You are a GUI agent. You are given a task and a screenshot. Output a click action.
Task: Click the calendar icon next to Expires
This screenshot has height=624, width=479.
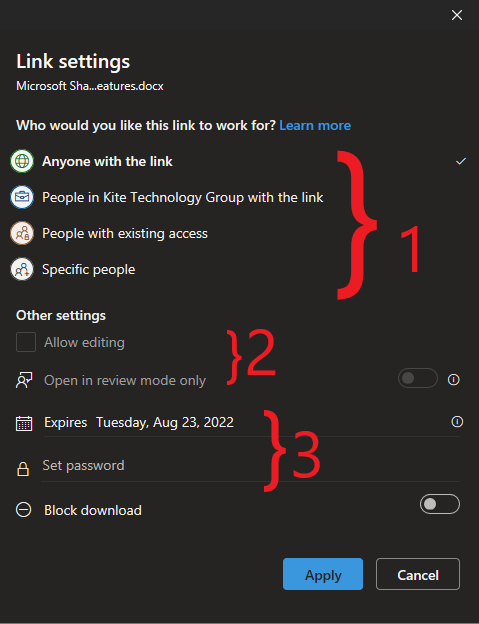(x=24, y=423)
